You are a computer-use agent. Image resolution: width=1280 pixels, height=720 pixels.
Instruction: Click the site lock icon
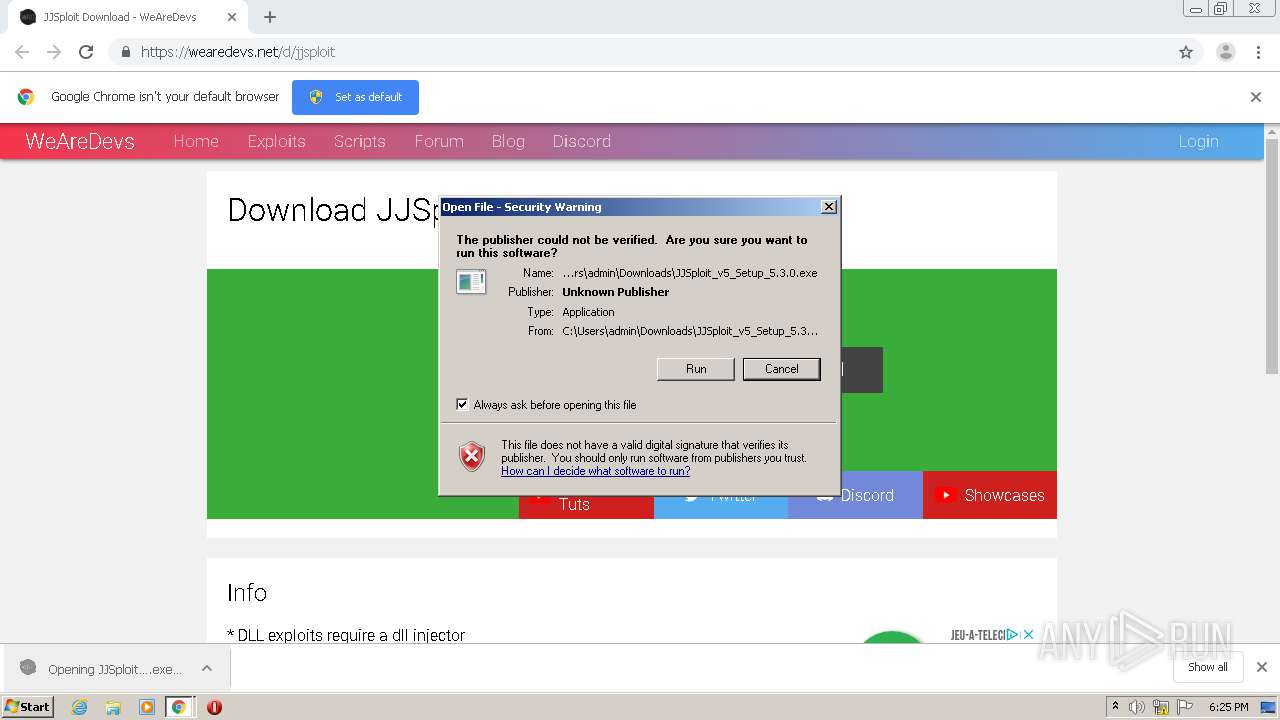point(125,52)
